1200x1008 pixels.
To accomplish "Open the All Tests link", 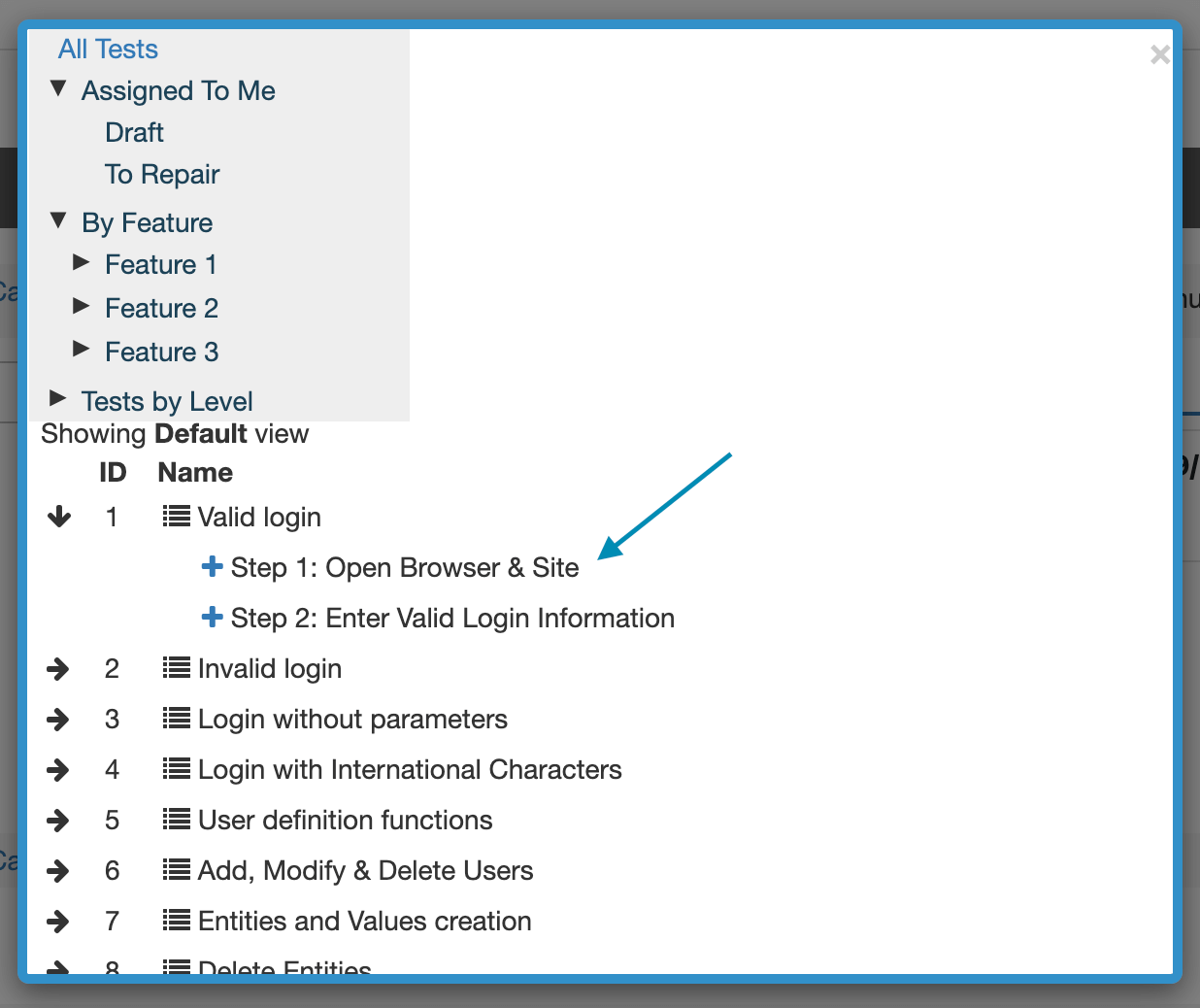I will (x=108, y=49).
